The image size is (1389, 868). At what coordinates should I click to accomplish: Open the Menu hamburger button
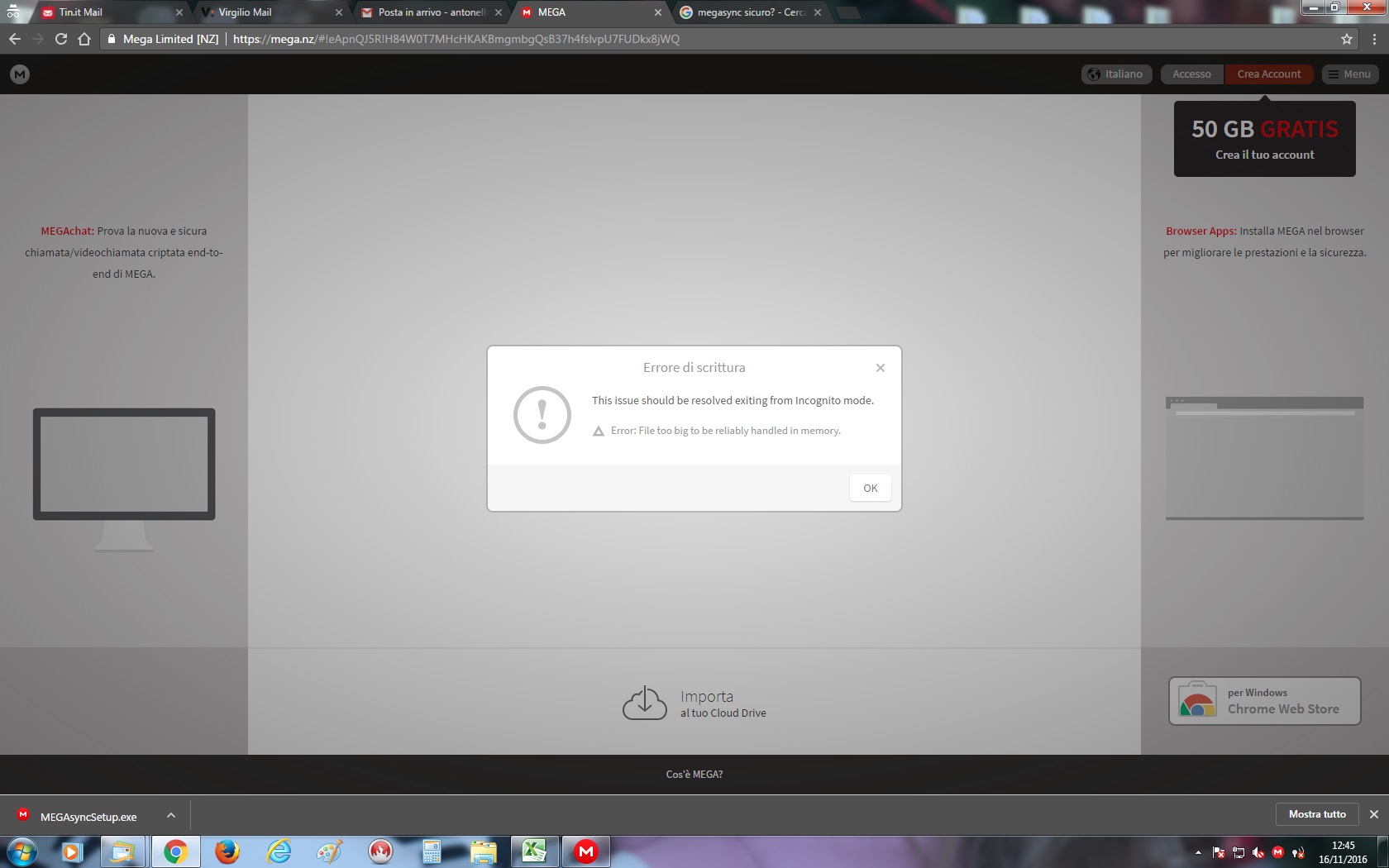click(x=1349, y=74)
